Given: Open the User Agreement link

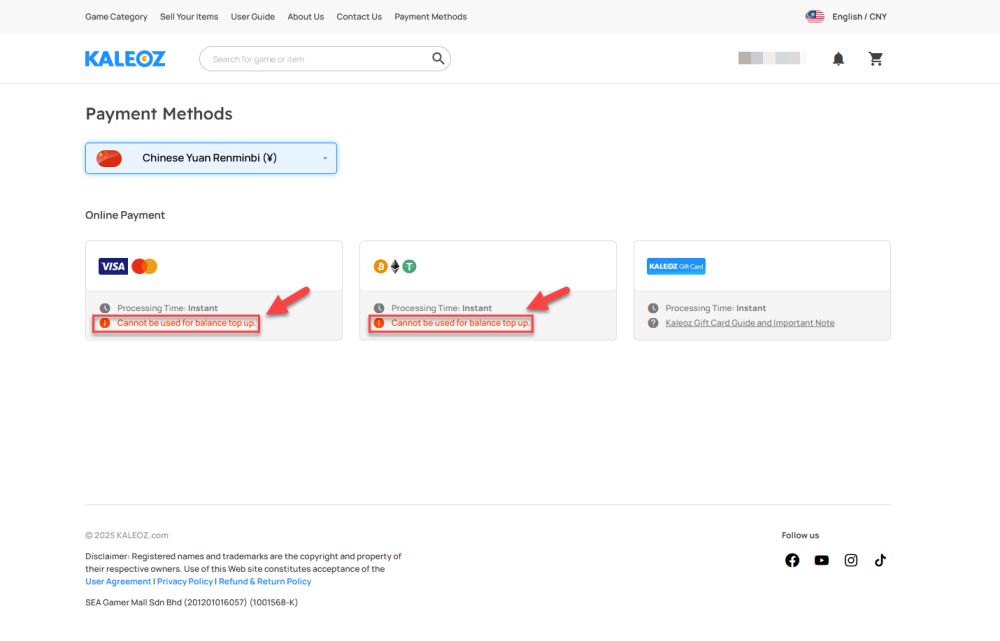Looking at the screenshot, I should (118, 582).
